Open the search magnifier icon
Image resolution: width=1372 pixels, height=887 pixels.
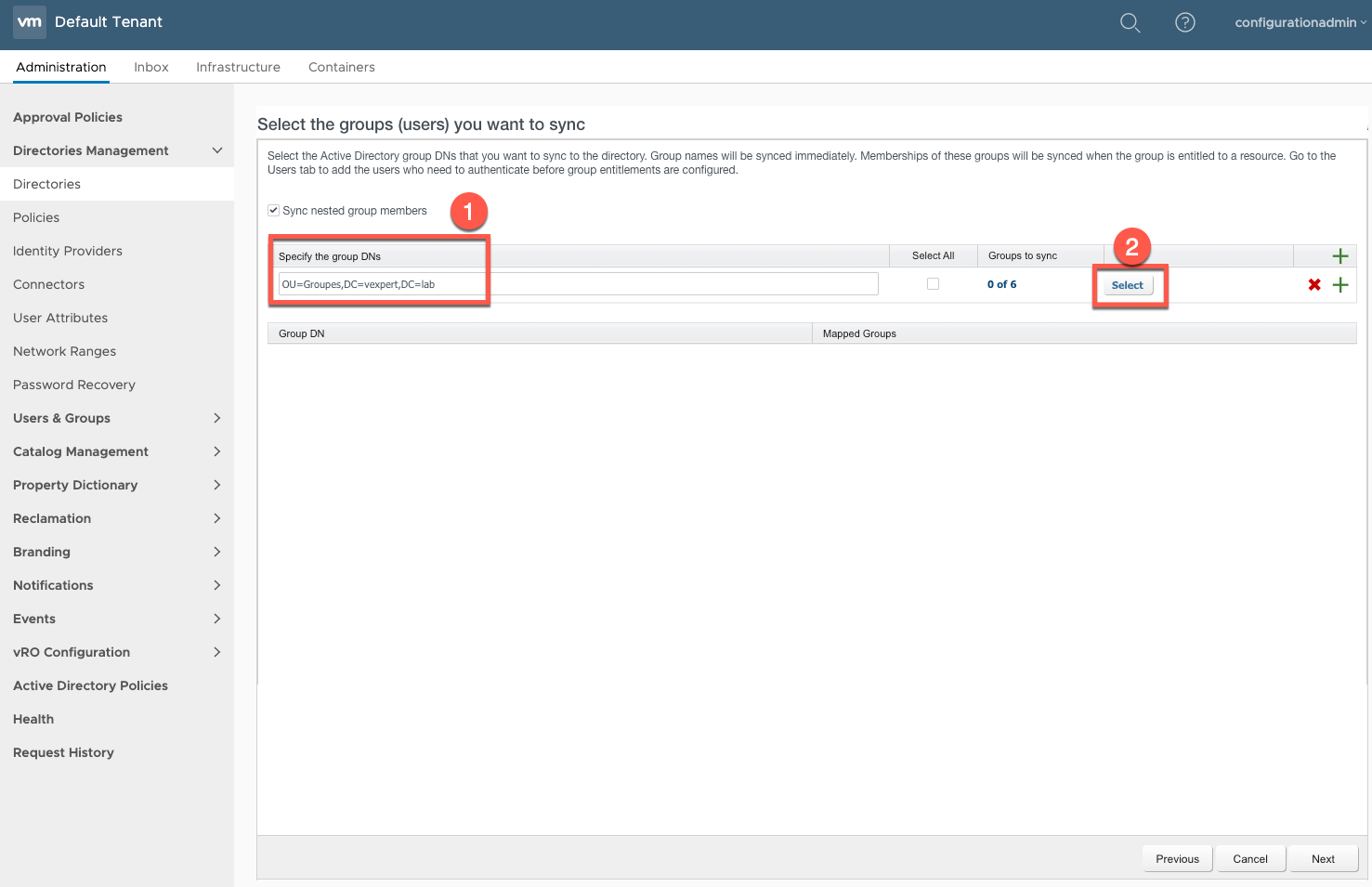[1130, 22]
